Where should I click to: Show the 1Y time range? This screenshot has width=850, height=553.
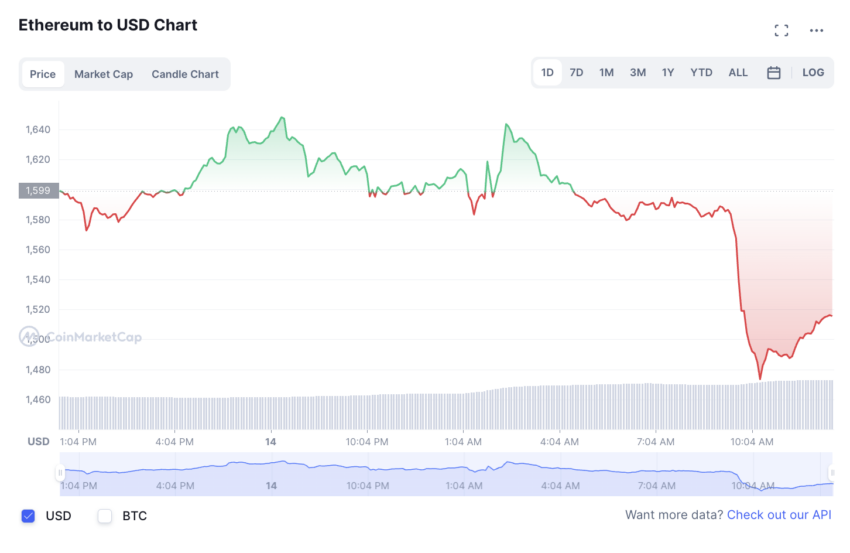[x=668, y=73]
